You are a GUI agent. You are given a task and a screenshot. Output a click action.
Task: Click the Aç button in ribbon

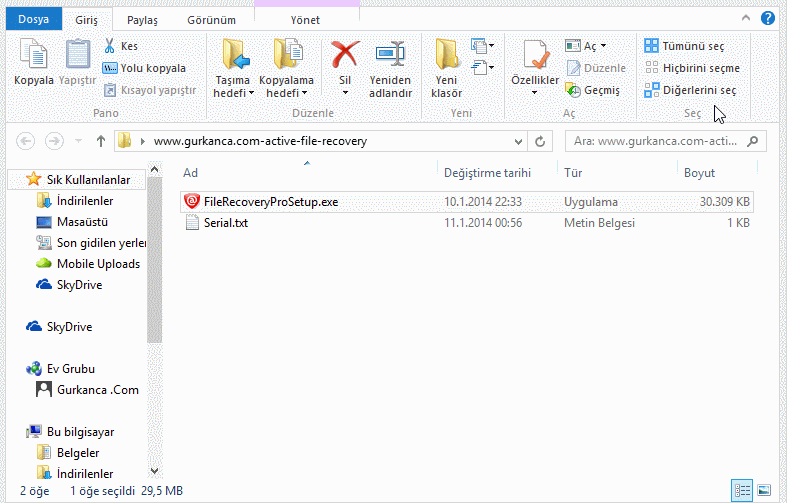pyautogui.click(x=585, y=46)
